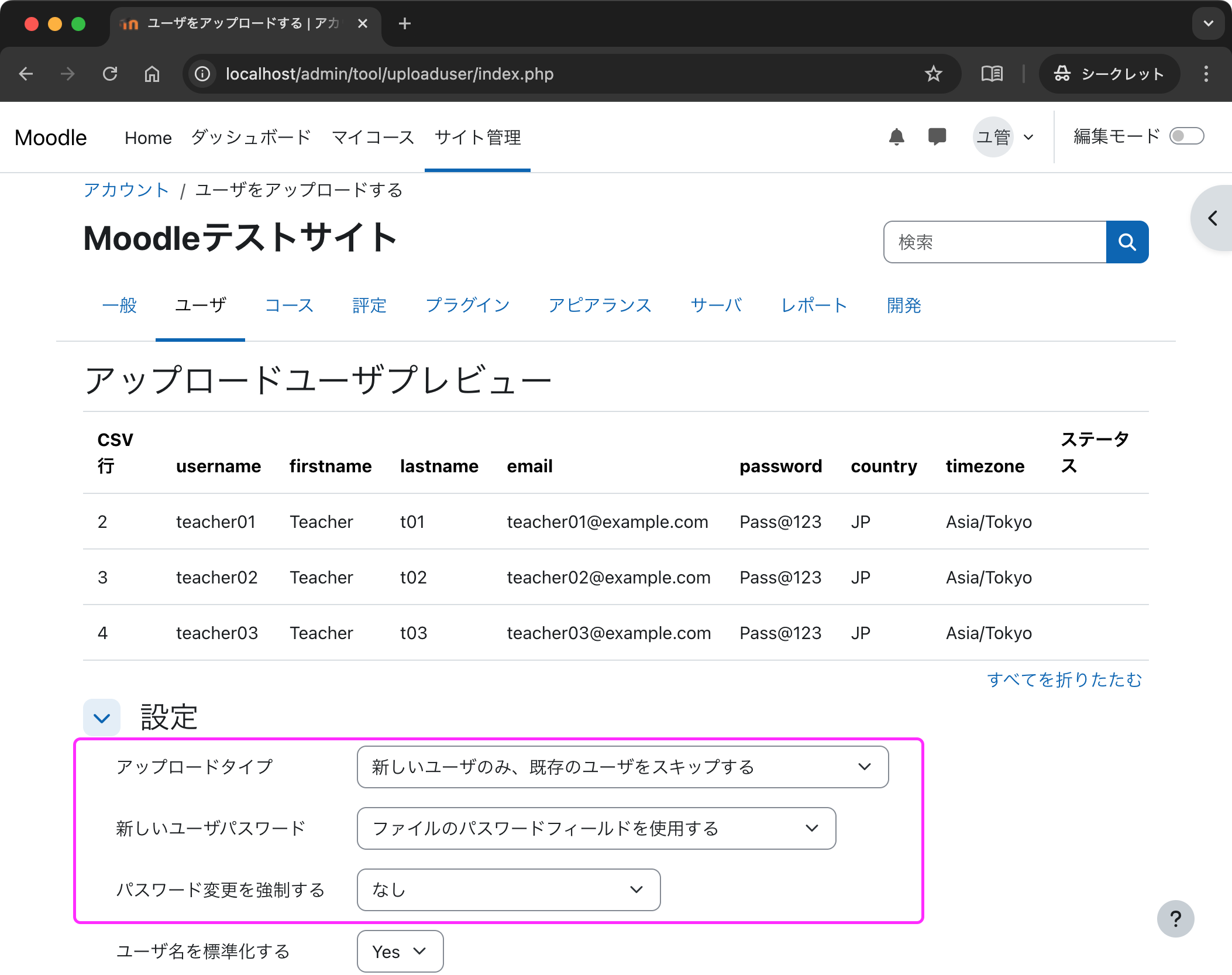Screen dimensions: 1232x975
Task: Open the notifications bell icon
Action: coord(897,136)
